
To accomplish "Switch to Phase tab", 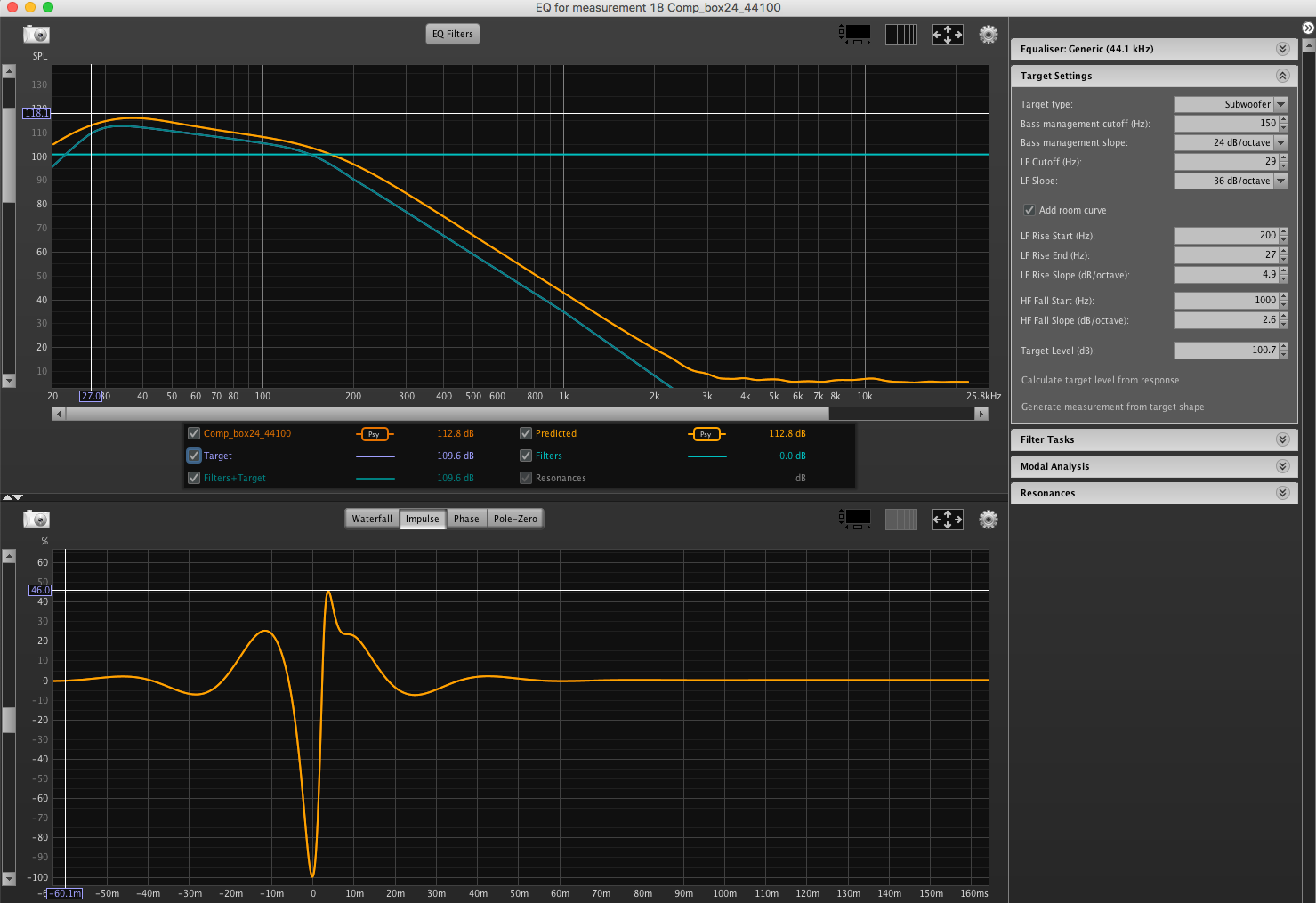I will [x=466, y=519].
